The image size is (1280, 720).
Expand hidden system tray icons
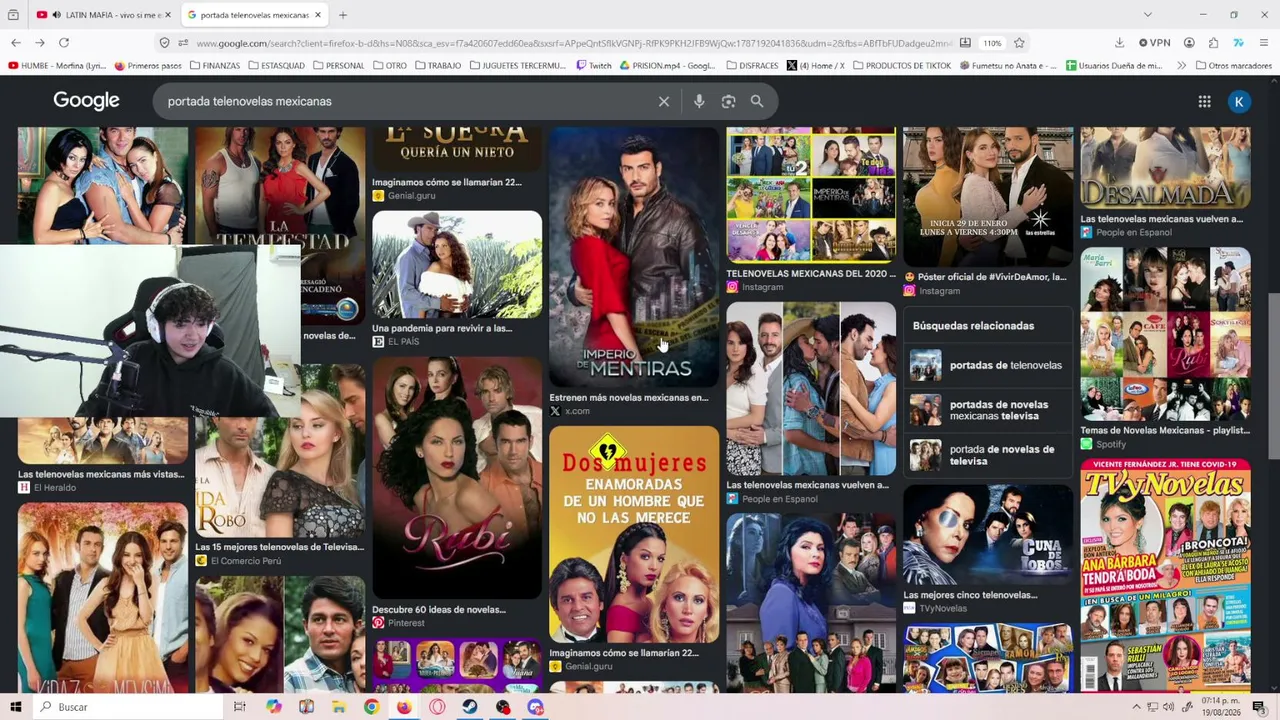coord(1136,707)
